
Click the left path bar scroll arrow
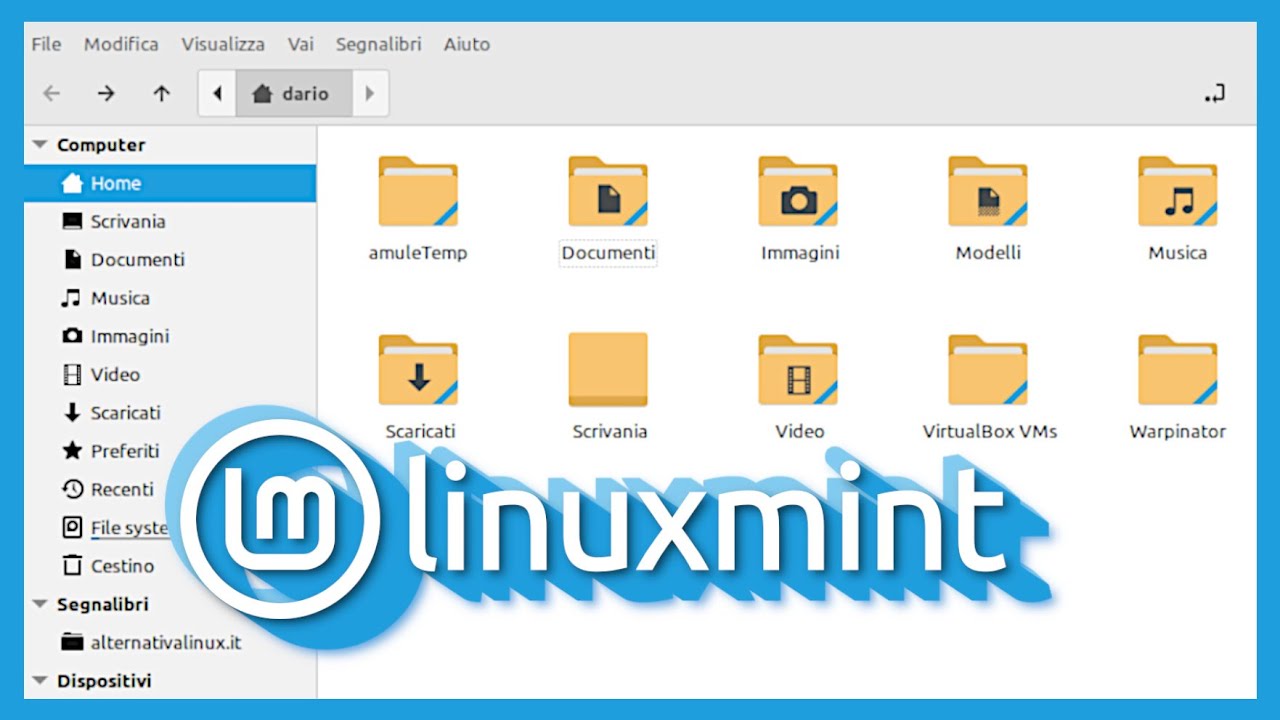click(x=217, y=94)
